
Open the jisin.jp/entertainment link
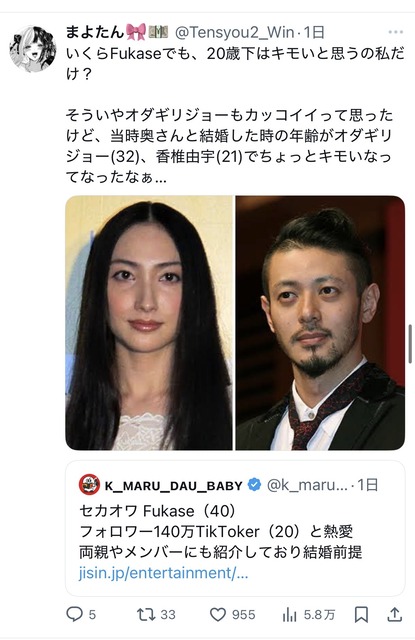163,573
